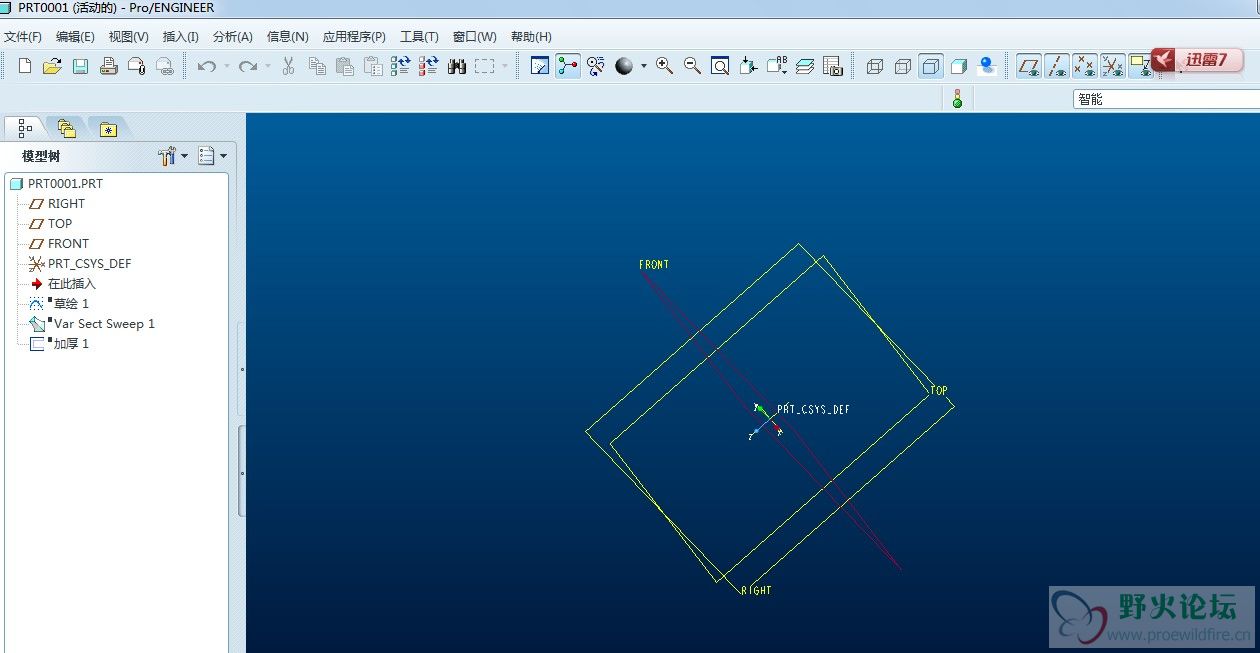Open the 智能 selection filter combo box
Image resolution: width=1260 pixels, height=653 pixels.
coord(1166,99)
